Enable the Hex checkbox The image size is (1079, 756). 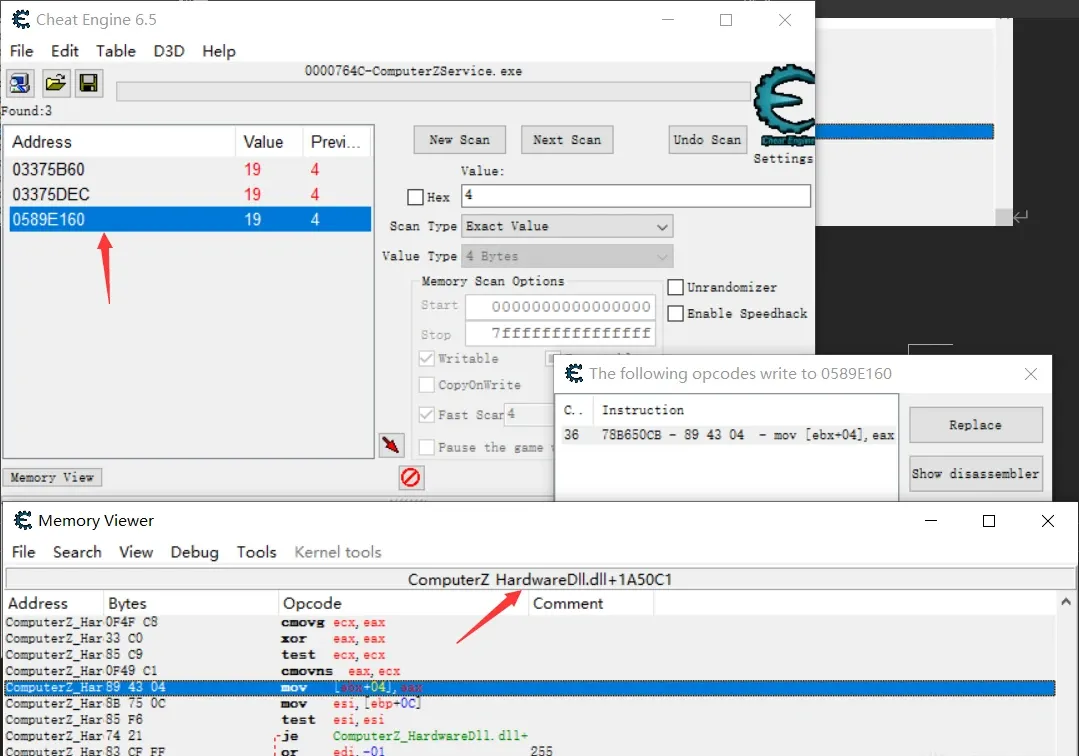pyautogui.click(x=415, y=197)
